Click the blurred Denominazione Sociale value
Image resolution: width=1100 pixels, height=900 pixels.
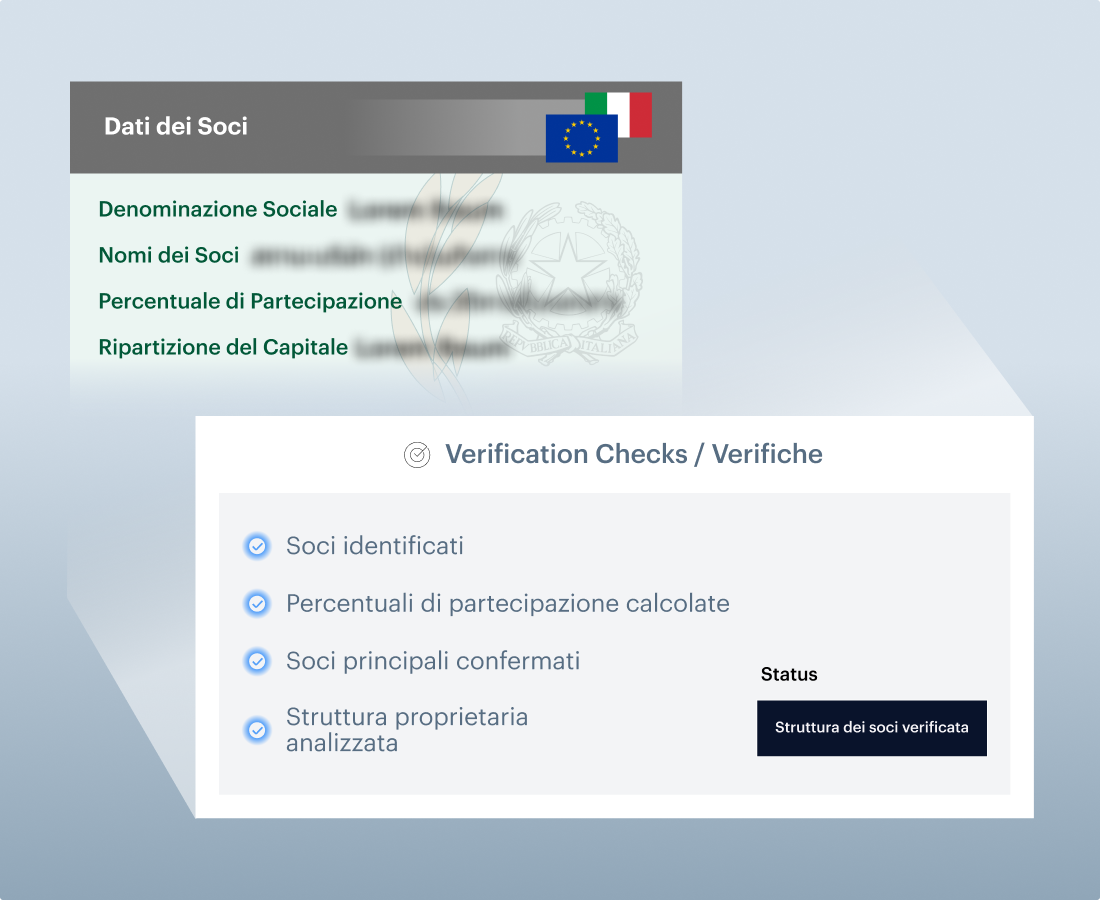click(425, 211)
